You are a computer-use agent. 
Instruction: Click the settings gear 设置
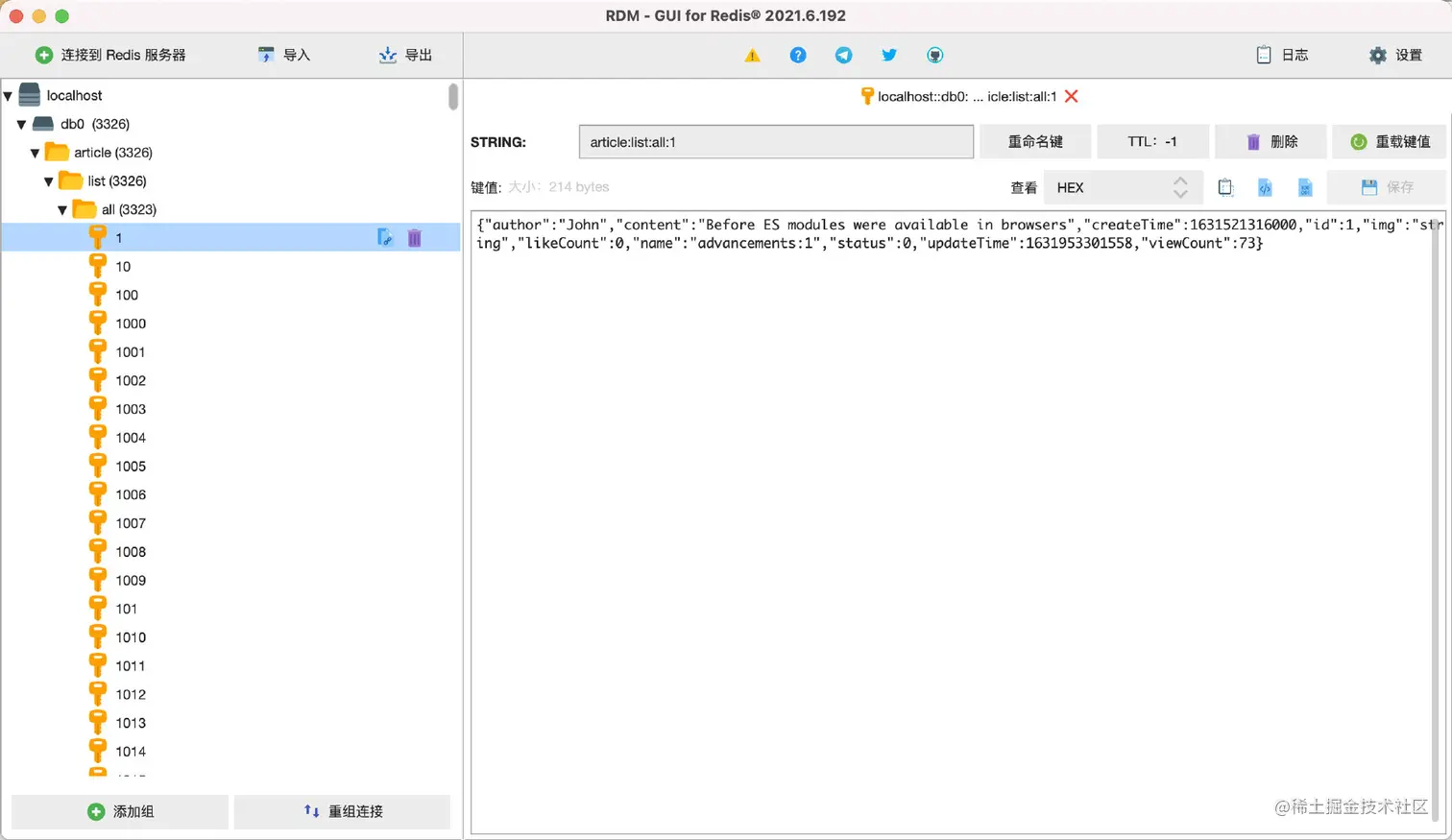point(1395,56)
